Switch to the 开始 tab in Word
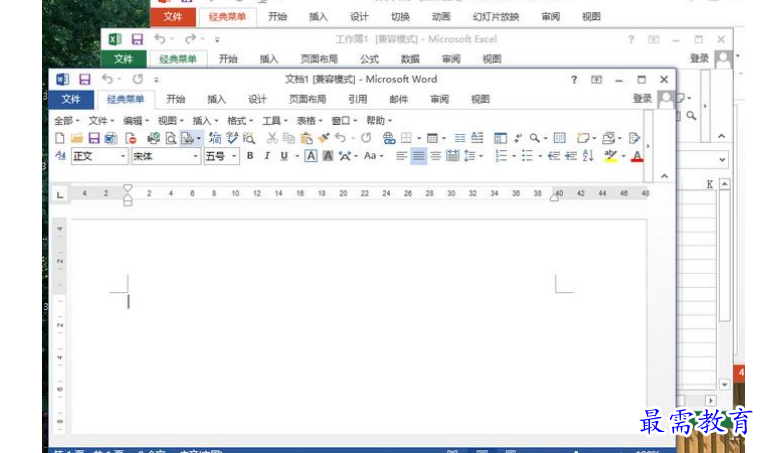The image size is (761, 453). 176,99
